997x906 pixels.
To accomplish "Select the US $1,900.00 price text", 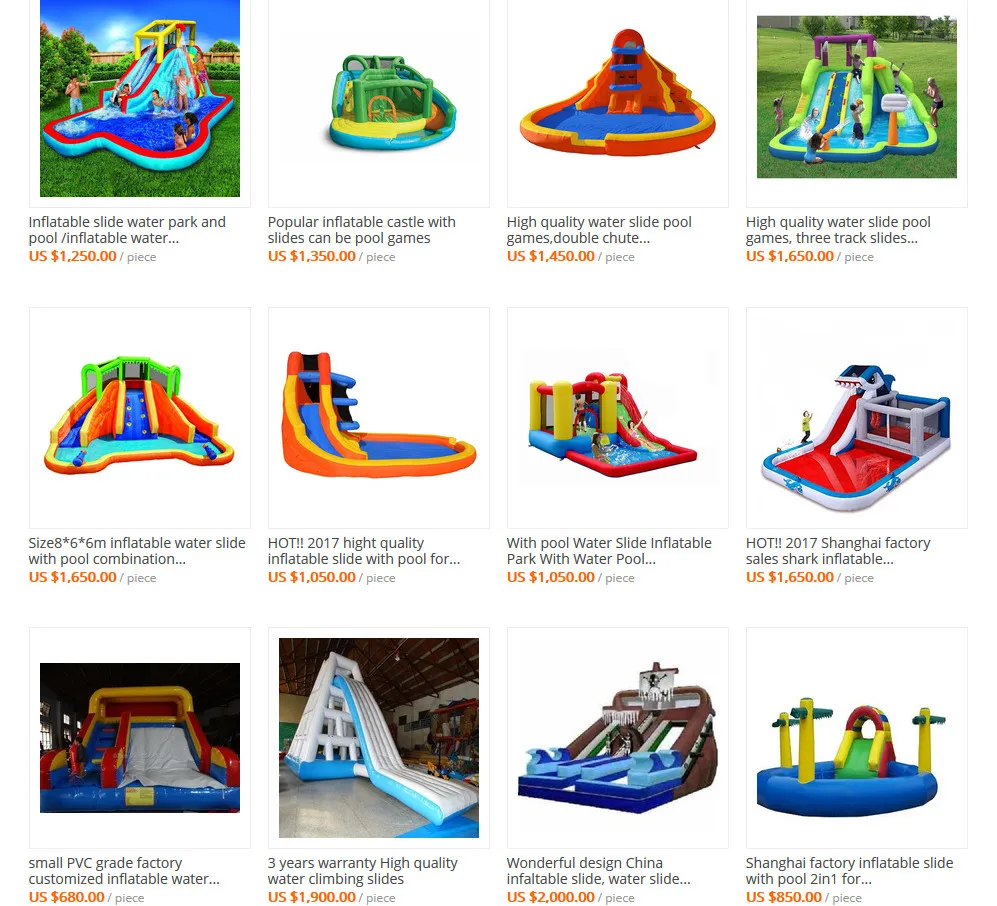I will (312, 897).
